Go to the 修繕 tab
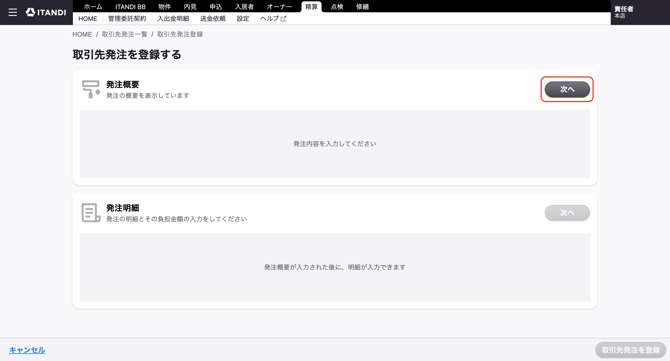The image size is (670, 361). click(363, 7)
